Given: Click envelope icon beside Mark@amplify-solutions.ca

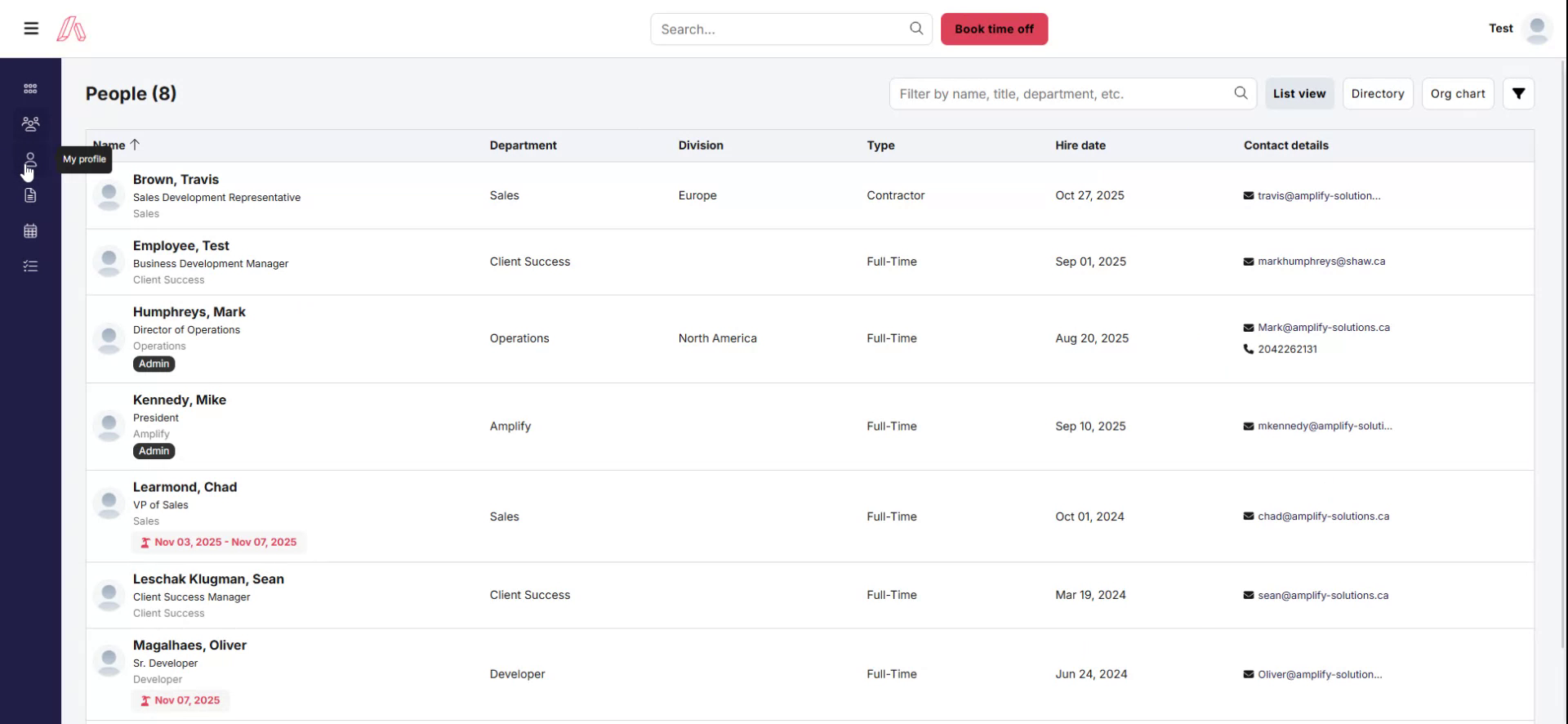Looking at the screenshot, I should pos(1248,328).
